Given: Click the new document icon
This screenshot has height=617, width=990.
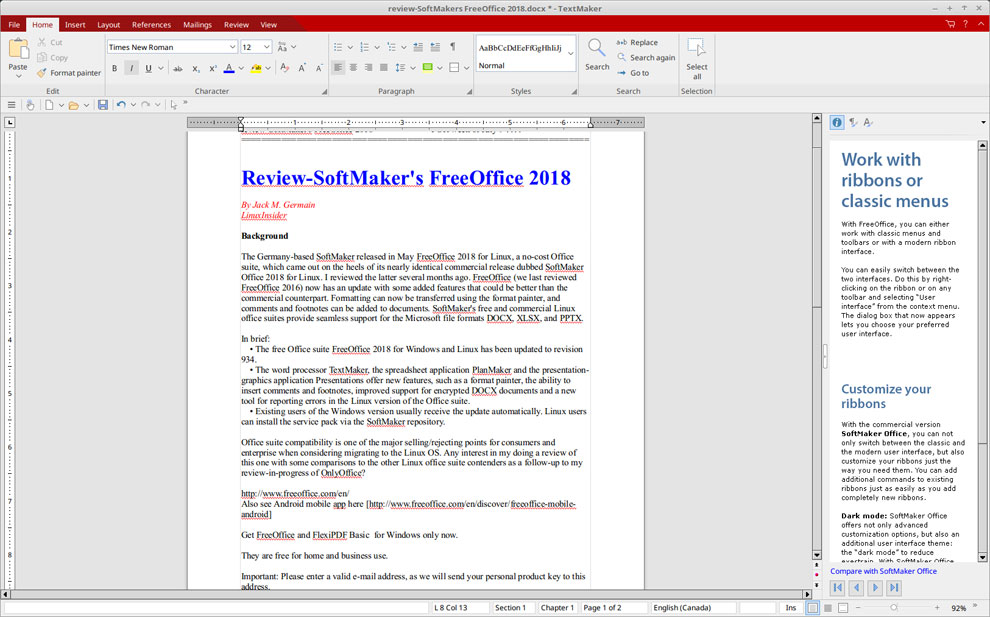Looking at the screenshot, I should (49, 105).
